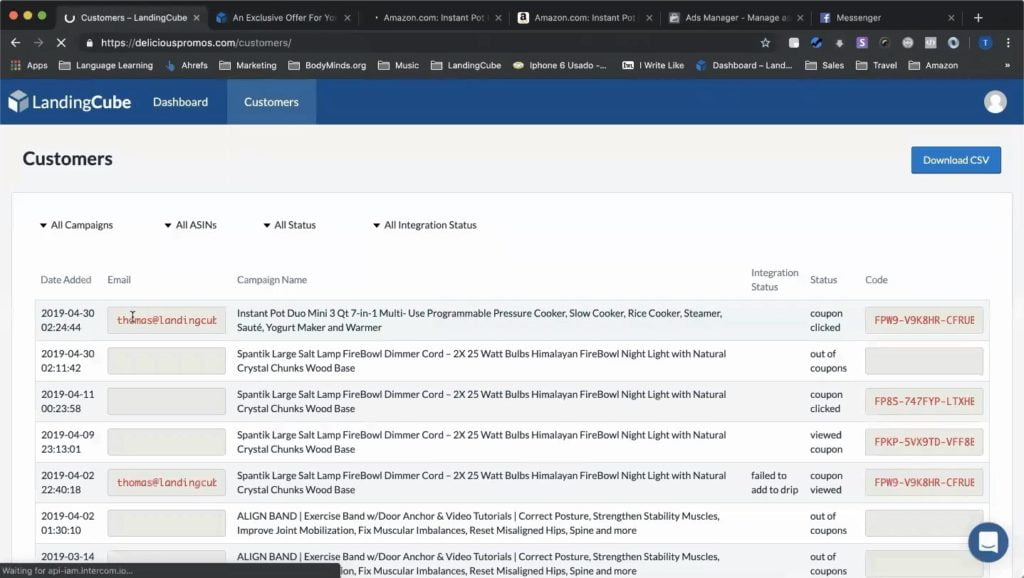Image resolution: width=1024 pixels, height=578 pixels.
Task: Click the 'viewed coupon' status cell
Action: [x=826, y=442]
